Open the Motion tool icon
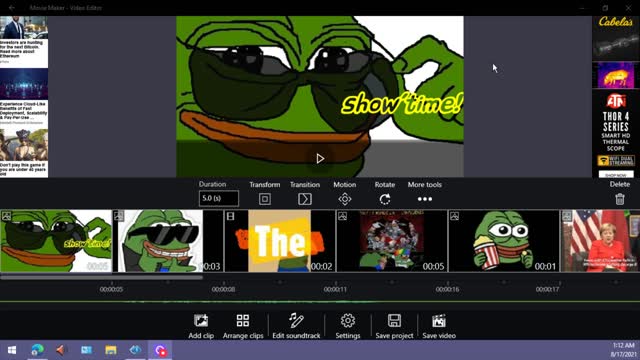640x360 pixels. [x=344, y=199]
